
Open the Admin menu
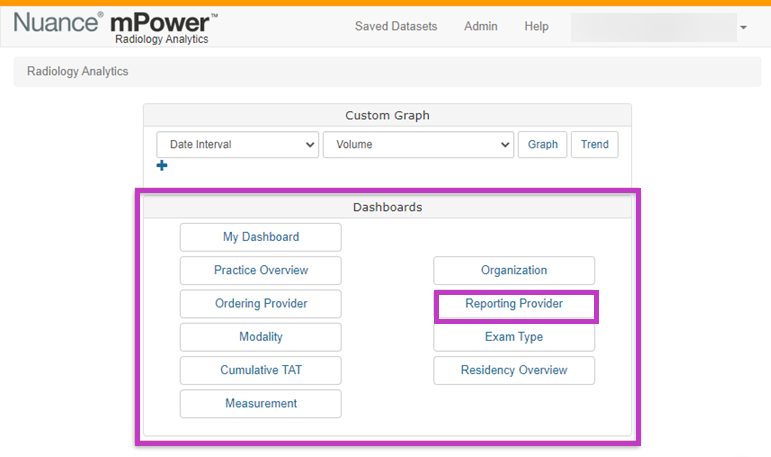coord(480,26)
